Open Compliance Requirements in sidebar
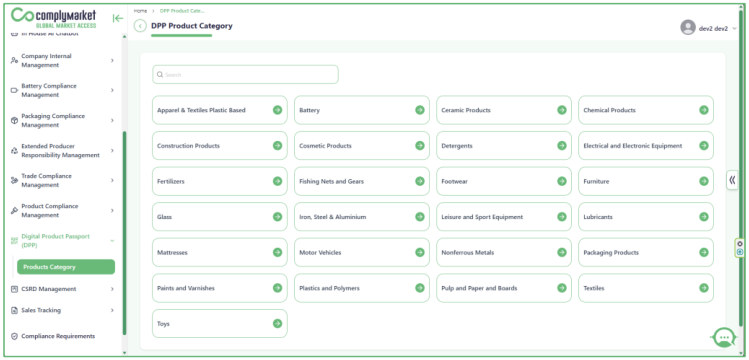The width and height of the screenshot is (749, 360). (x=58, y=336)
